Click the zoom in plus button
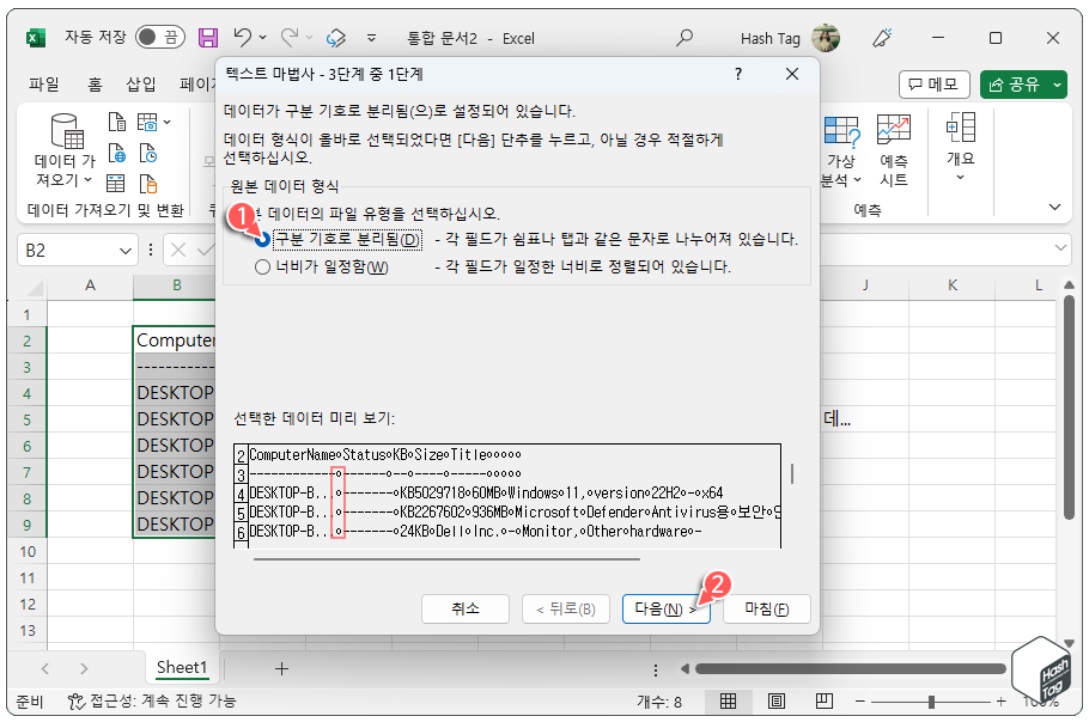This screenshot has width=1088, height=720. (1001, 702)
